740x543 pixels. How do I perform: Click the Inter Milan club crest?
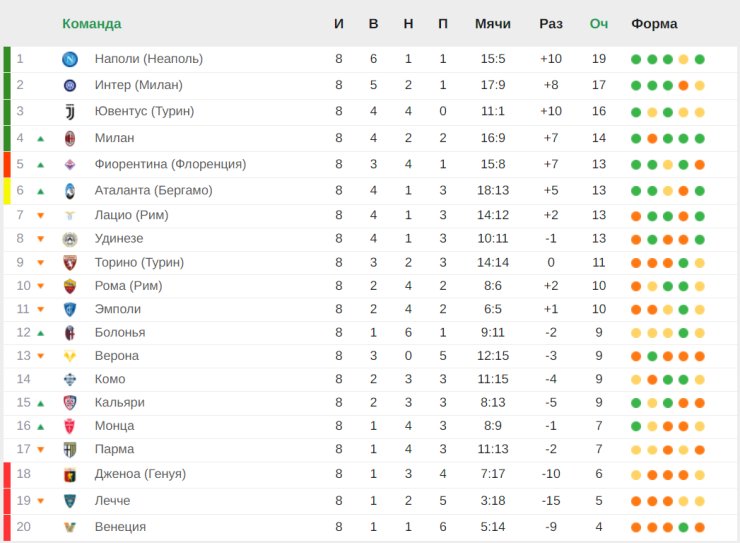coord(70,85)
